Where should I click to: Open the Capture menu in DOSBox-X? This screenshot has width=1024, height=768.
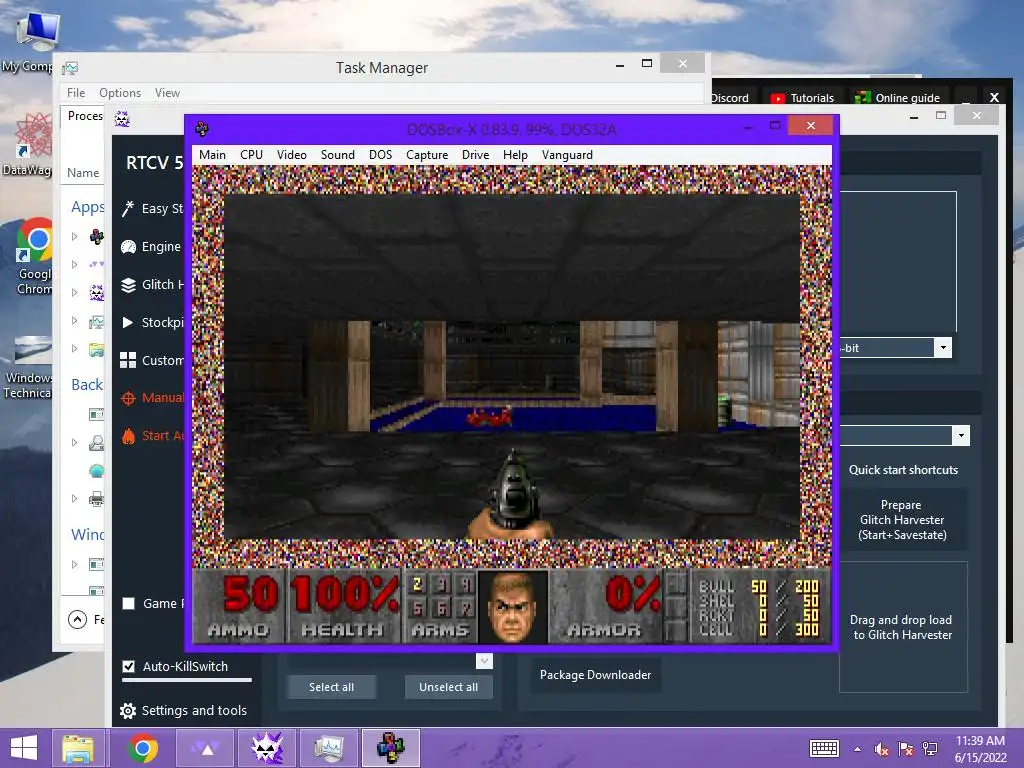(427, 155)
